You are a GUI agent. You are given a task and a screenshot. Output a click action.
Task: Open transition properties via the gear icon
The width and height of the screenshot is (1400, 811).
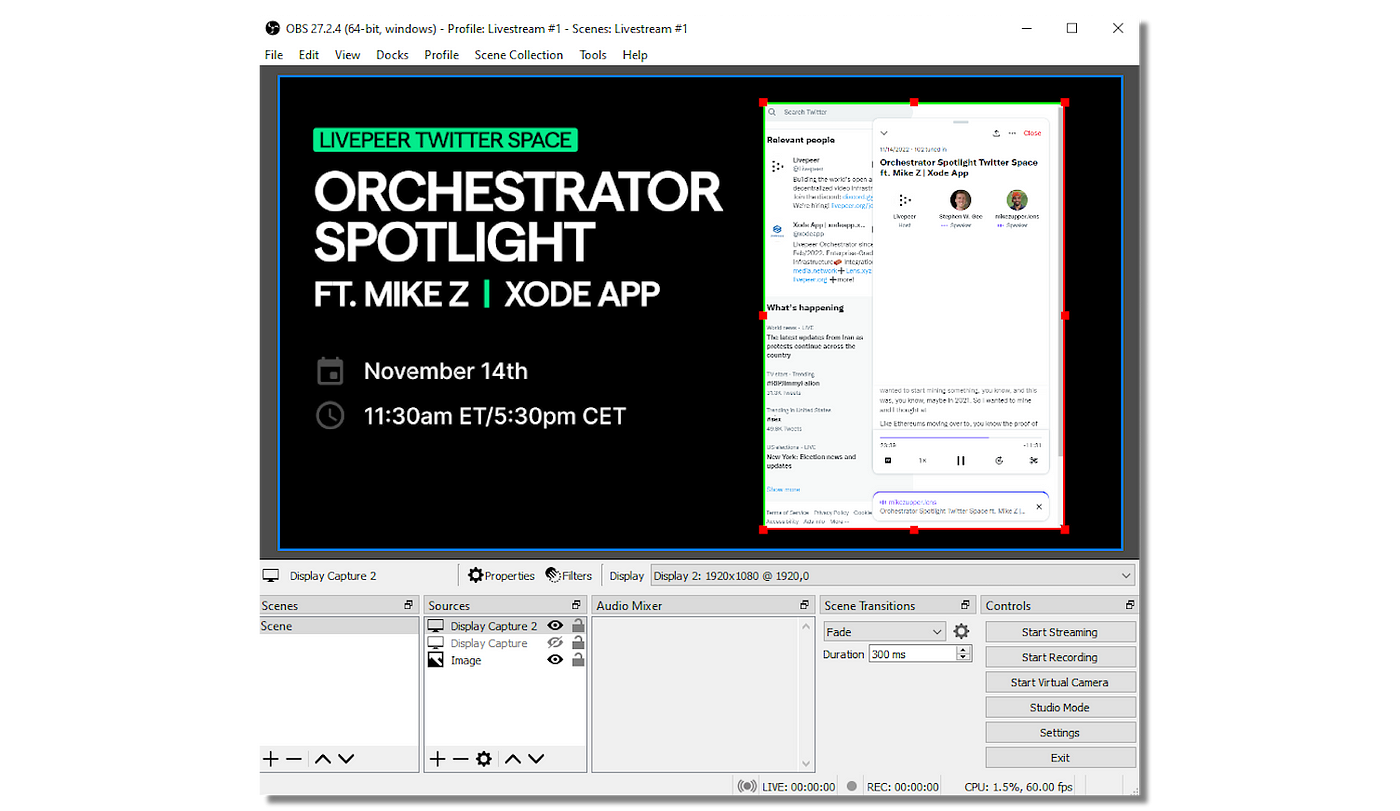tap(961, 632)
